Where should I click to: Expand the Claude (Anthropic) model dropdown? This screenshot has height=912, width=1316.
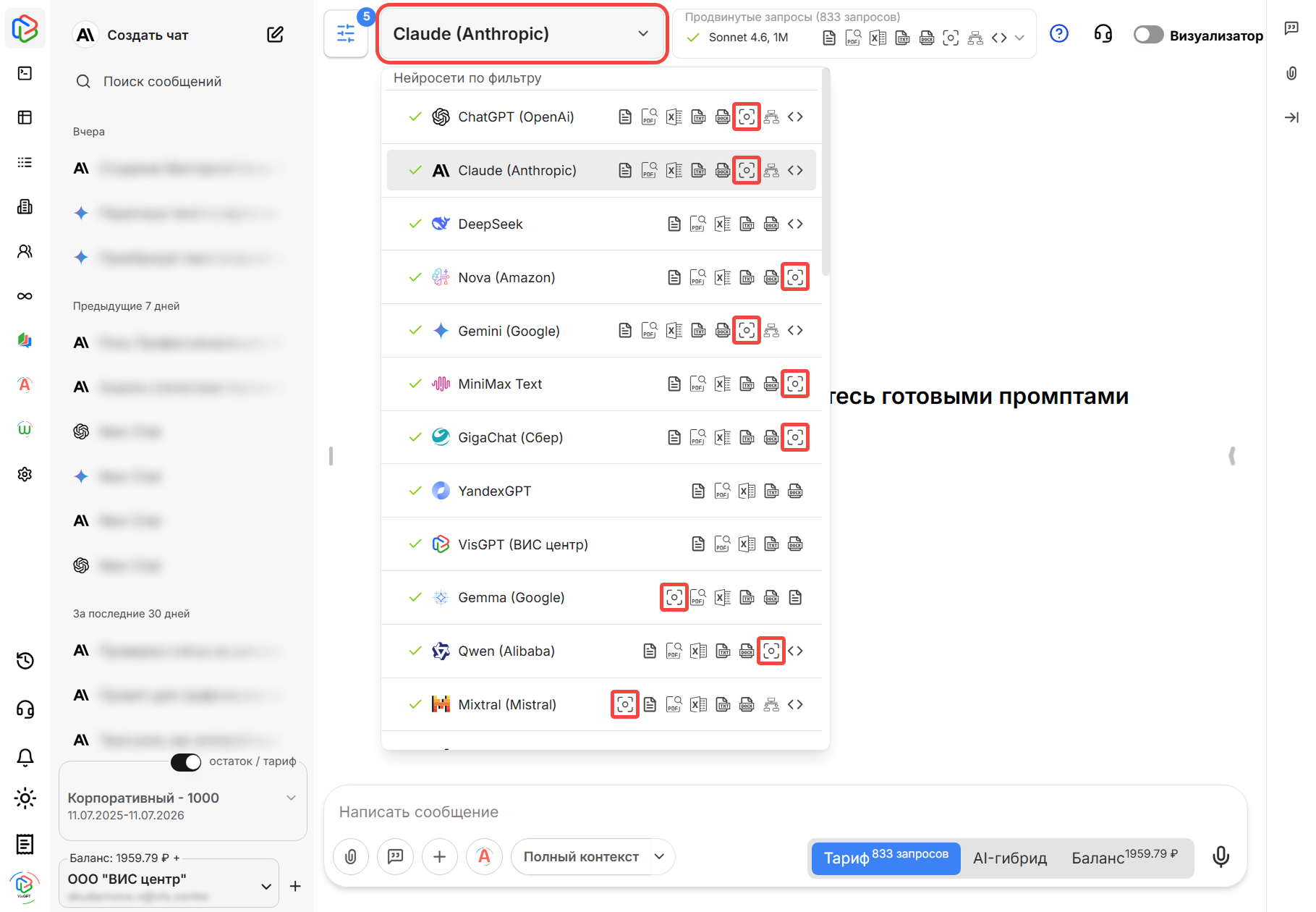521,34
